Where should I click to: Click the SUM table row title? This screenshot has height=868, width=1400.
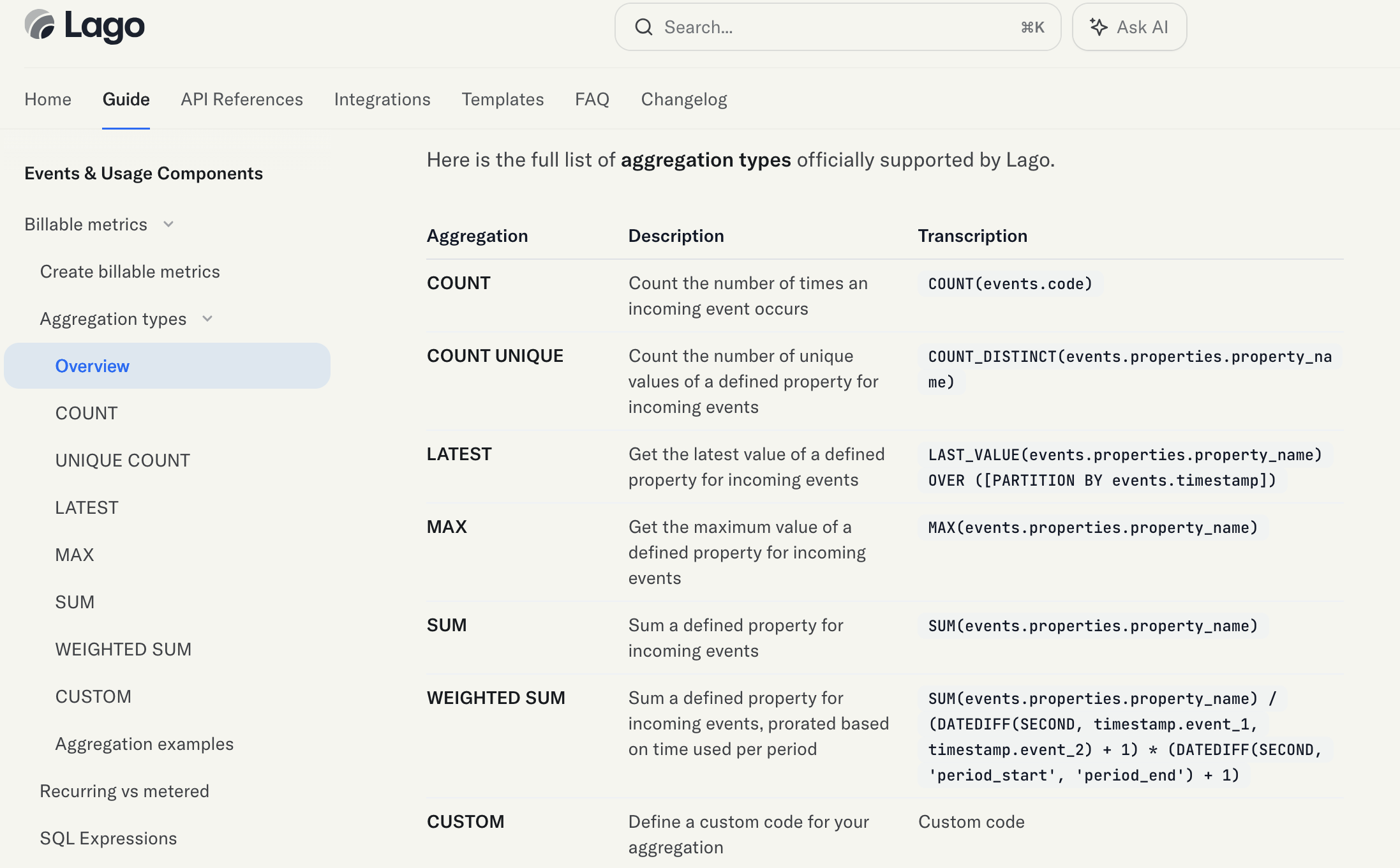pyautogui.click(x=447, y=625)
